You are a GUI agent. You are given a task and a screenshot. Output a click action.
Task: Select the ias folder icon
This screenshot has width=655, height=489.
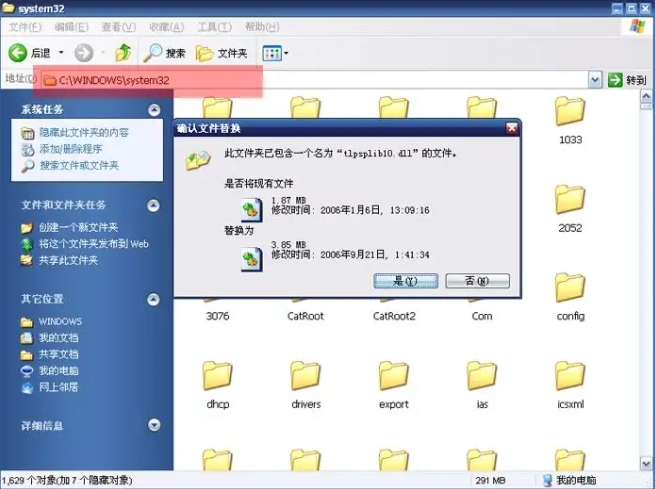pyautogui.click(x=482, y=376)
